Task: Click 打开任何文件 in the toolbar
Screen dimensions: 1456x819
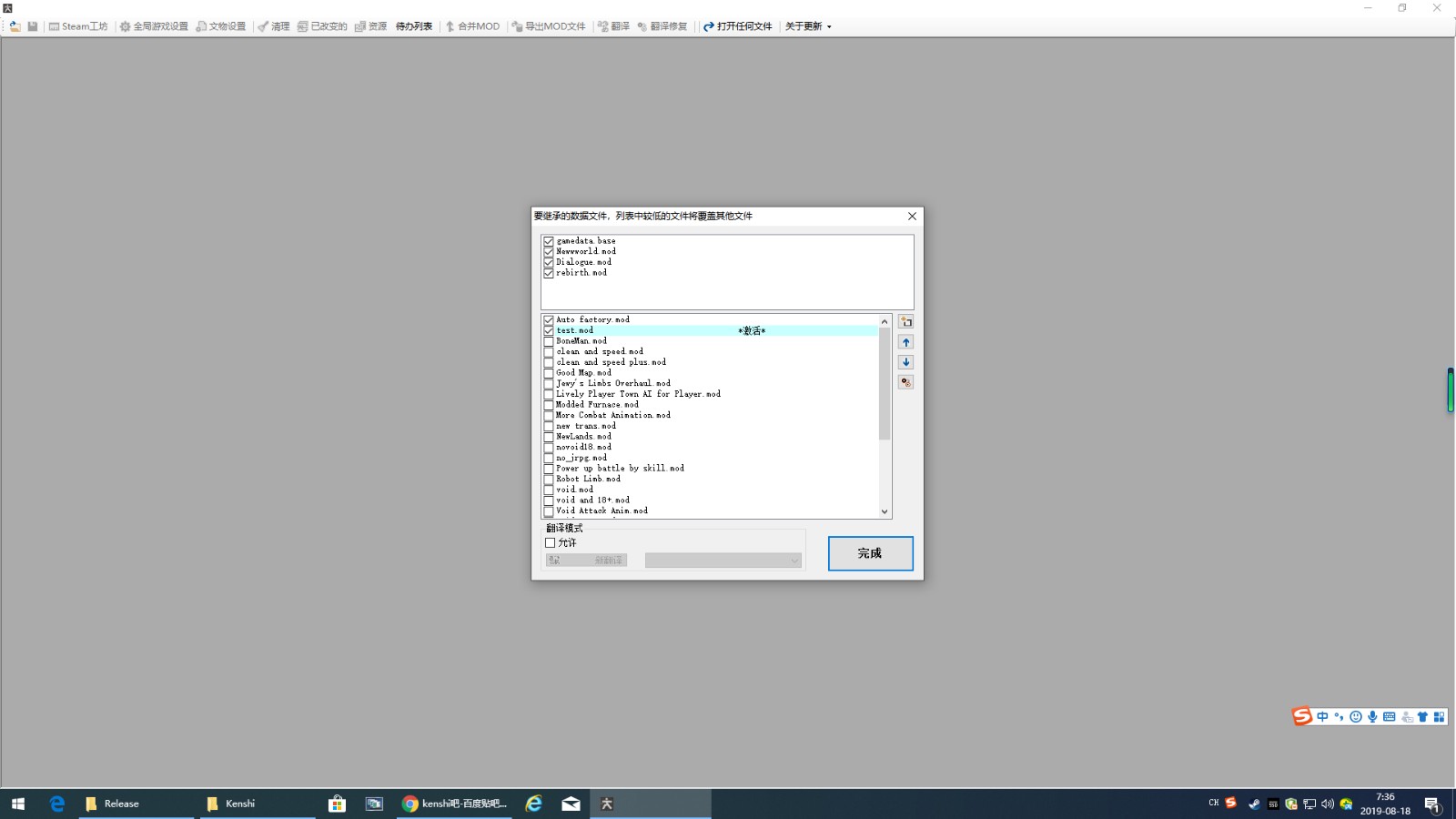Action: point(738,26)
